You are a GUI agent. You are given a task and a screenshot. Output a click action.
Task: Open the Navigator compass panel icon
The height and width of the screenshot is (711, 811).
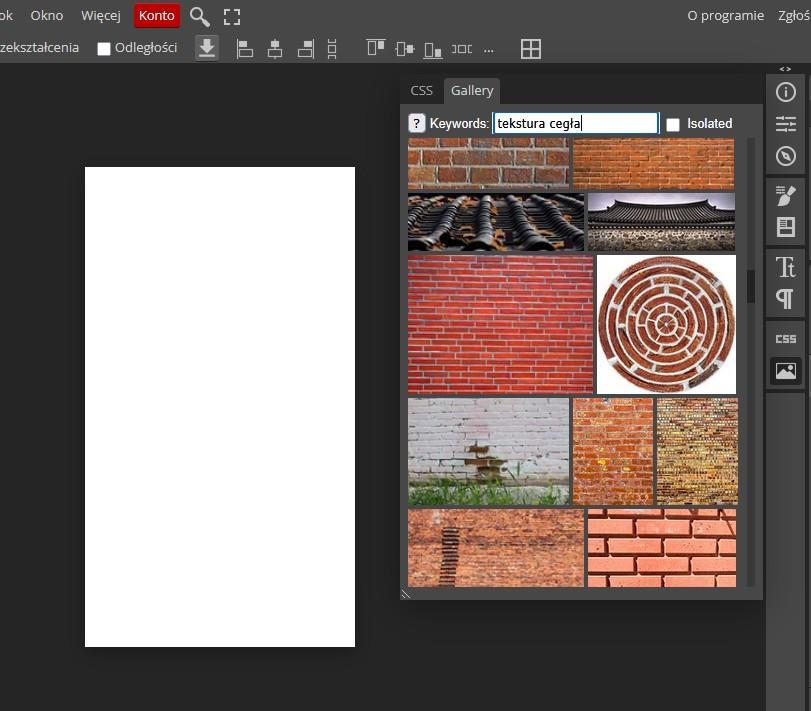tap(785, 157)
